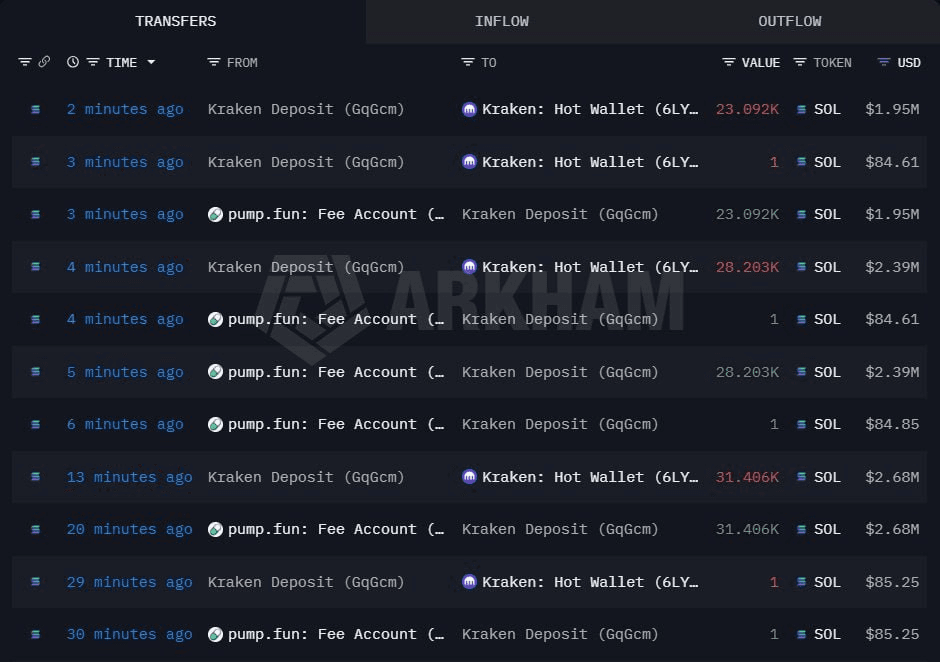Click Solana chain icon in 6 minutes ago row
This screenshot has width=940, height=662.
pos(35,424)
